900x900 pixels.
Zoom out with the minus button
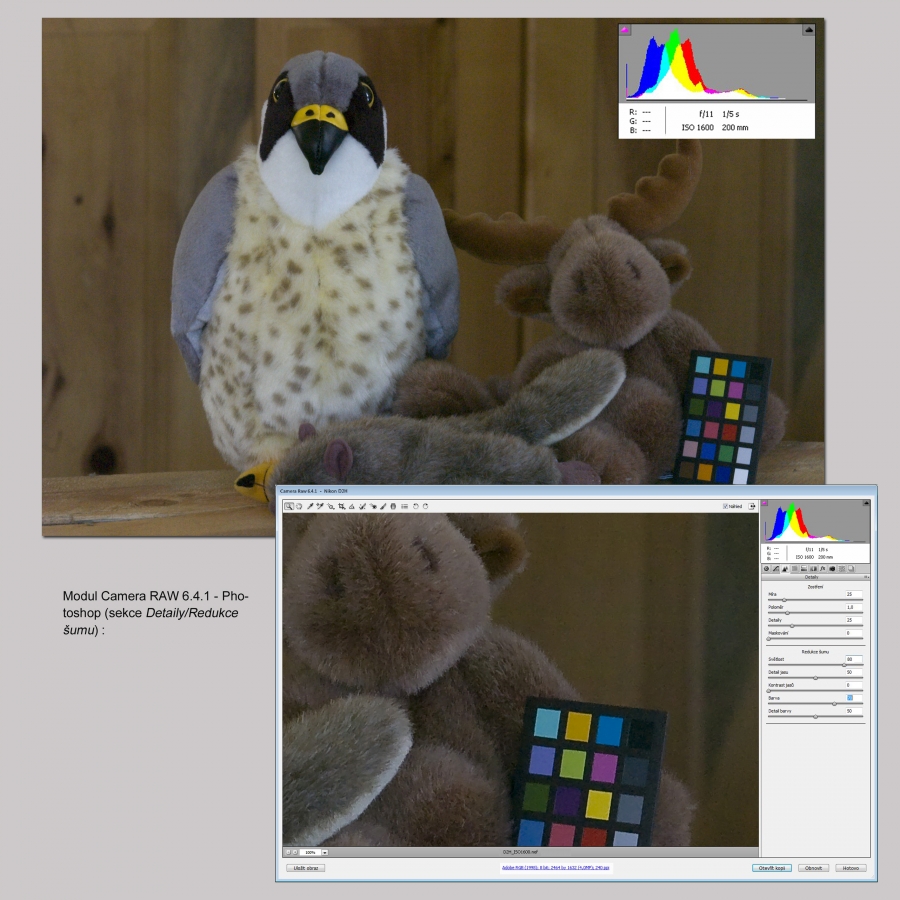[x=288, y=852]
